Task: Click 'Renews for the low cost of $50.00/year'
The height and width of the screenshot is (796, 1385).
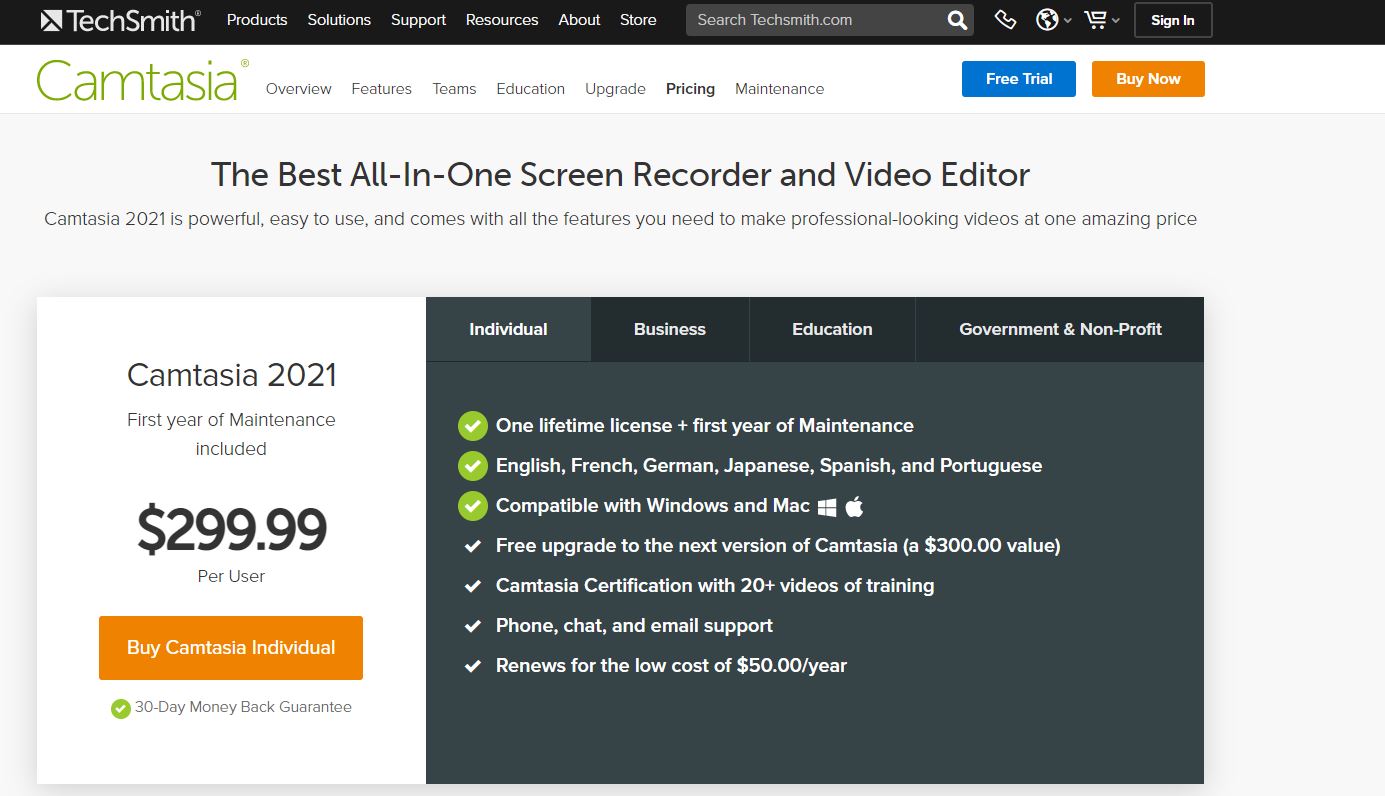Action: (671, 666)
